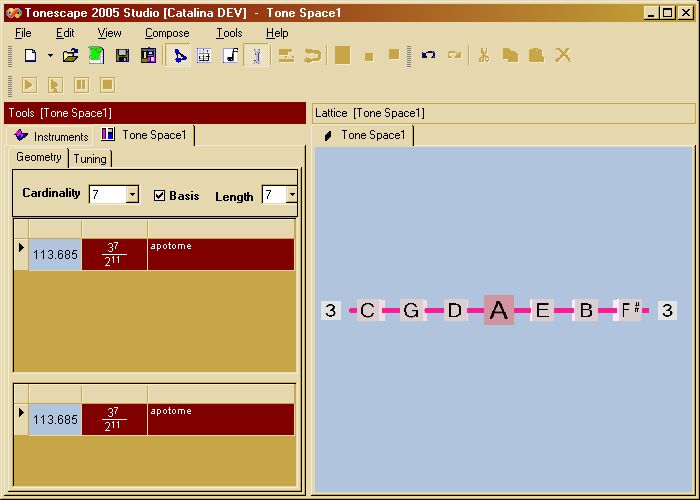Click apotome cell in upper table
700x500 pixels.
coord(221,254)
